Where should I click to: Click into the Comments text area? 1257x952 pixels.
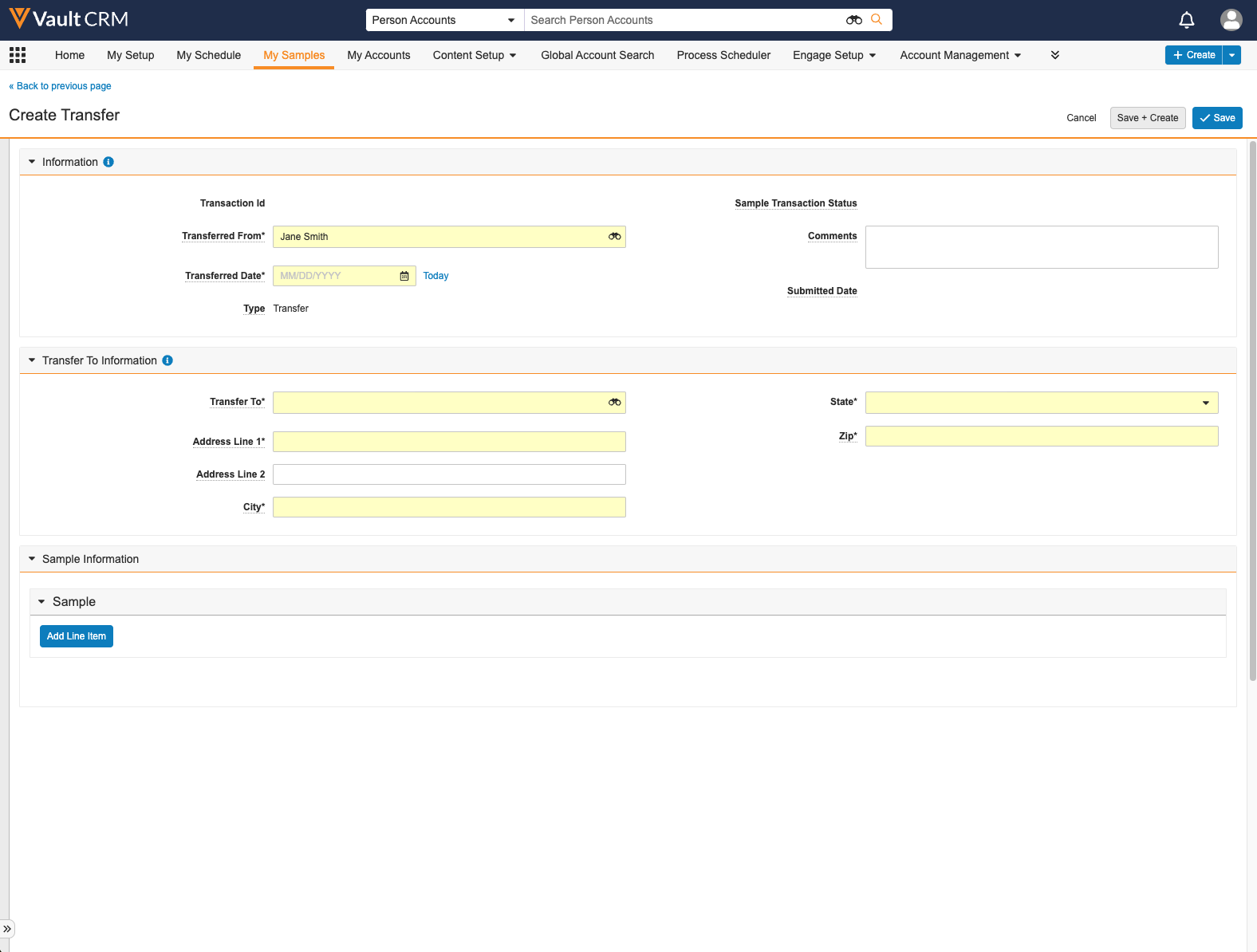coord(1041,247)
